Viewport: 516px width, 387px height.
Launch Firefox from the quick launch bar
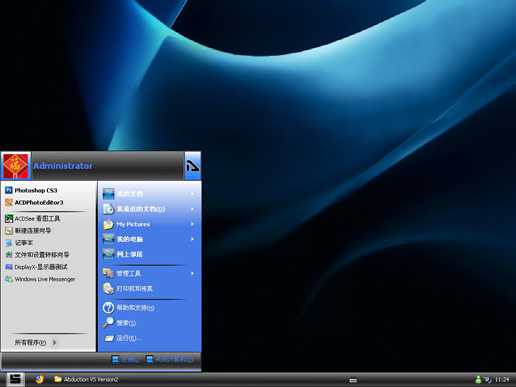point(40,379)
